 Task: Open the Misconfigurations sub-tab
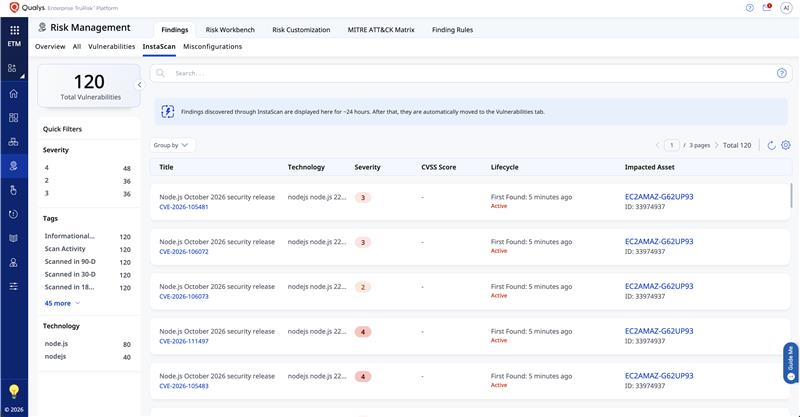(213, 46)
